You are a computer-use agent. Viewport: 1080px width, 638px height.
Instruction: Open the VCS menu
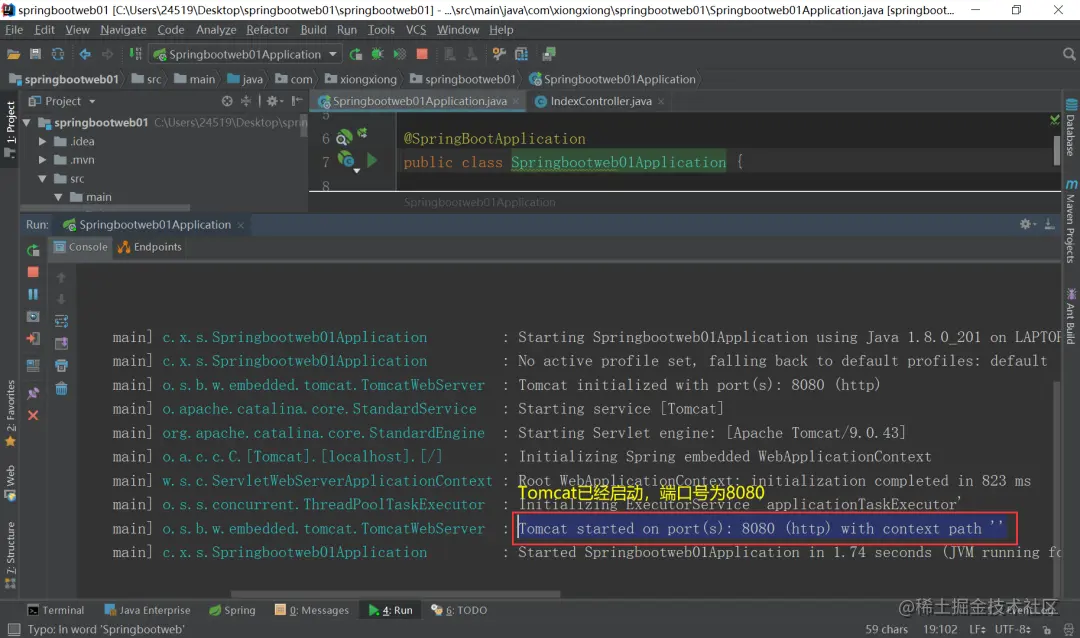[416, 30]
